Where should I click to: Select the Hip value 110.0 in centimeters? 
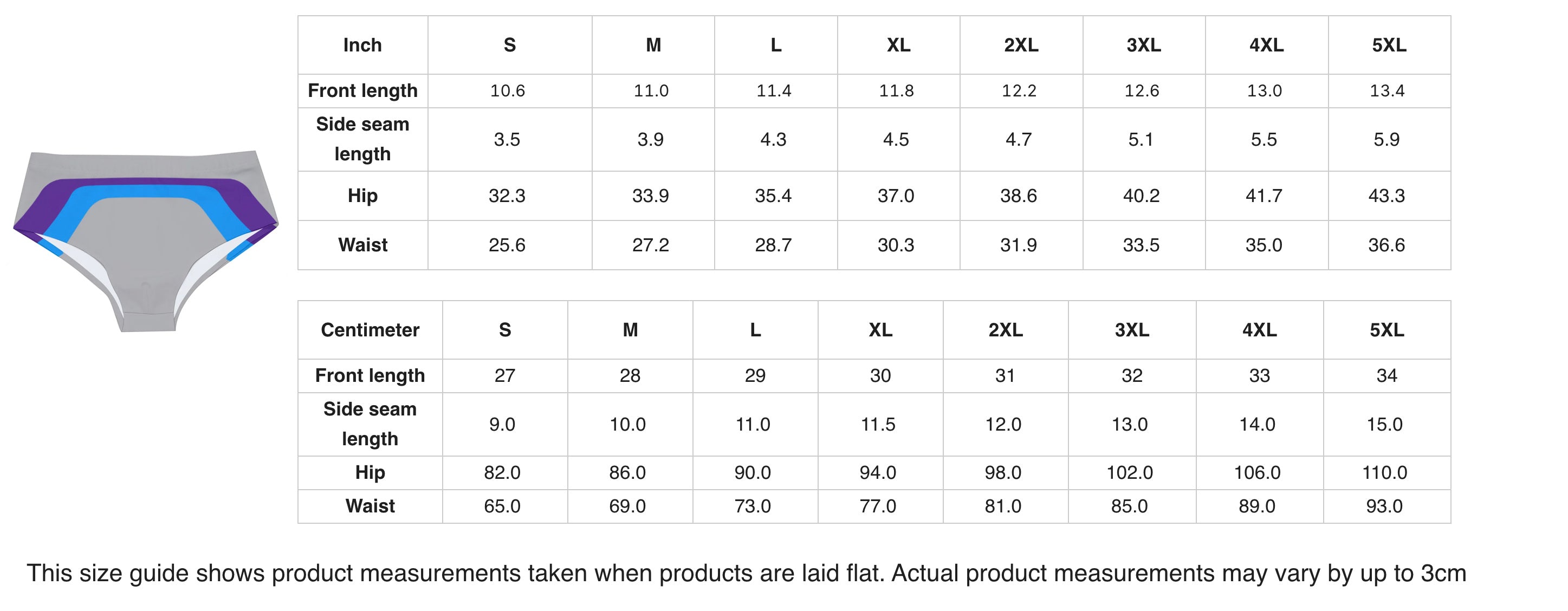click(1385, 473)
